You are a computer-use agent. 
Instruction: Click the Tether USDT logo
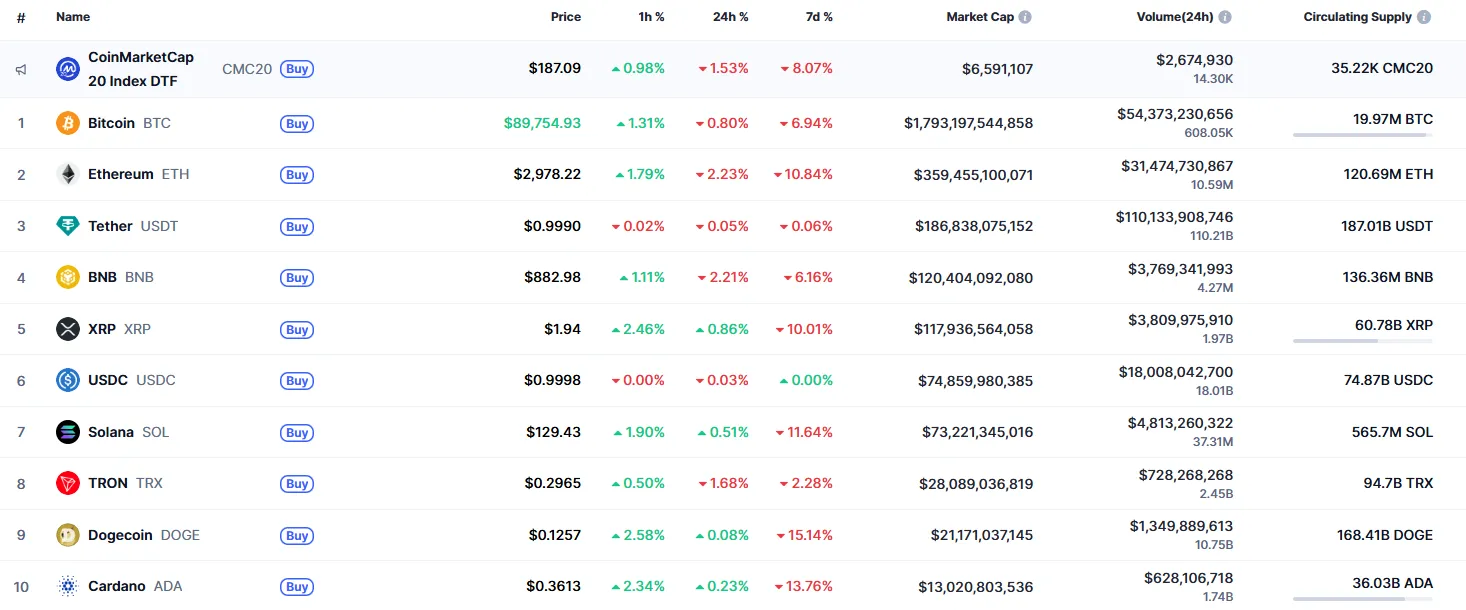click(67, 225)
